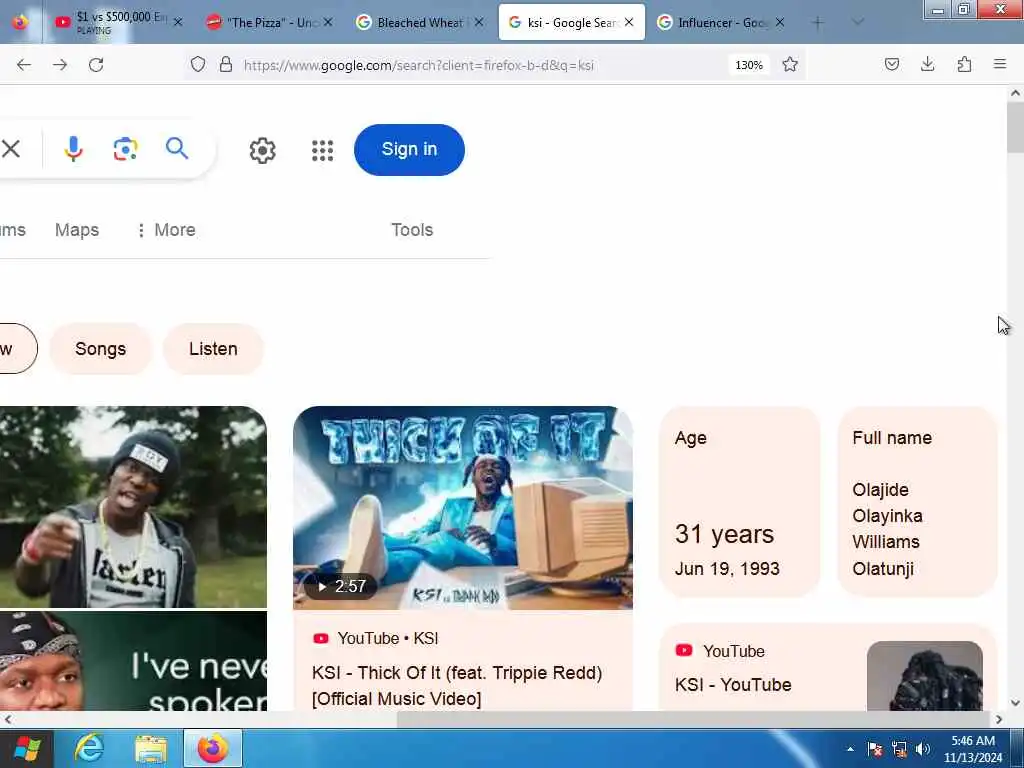Click Firefox taskbar button
This screenshot has height=768, width=1024.
pos(213,748)
